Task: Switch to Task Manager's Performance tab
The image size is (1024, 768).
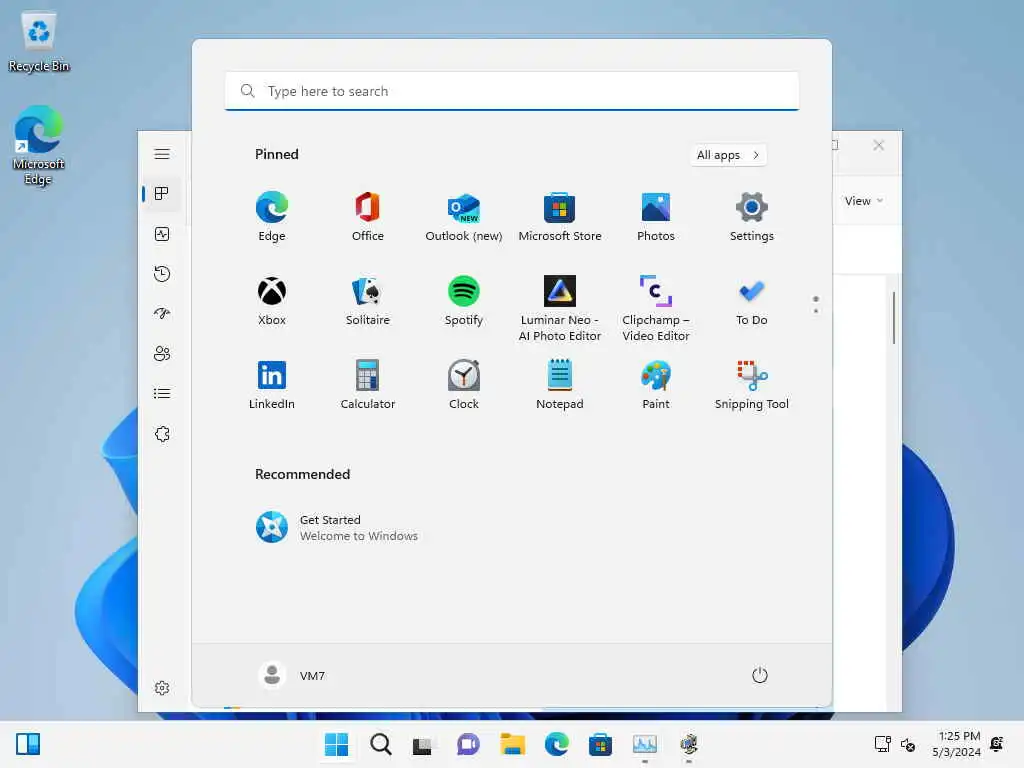Action: (x=162, y=234)
